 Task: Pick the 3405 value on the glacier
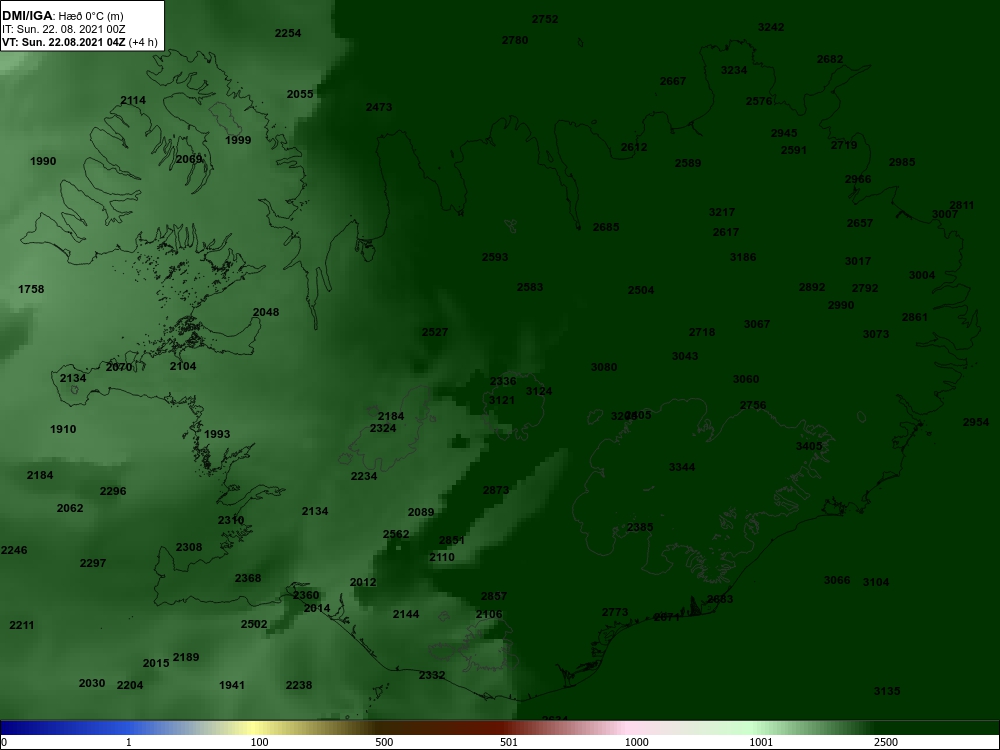809,446
